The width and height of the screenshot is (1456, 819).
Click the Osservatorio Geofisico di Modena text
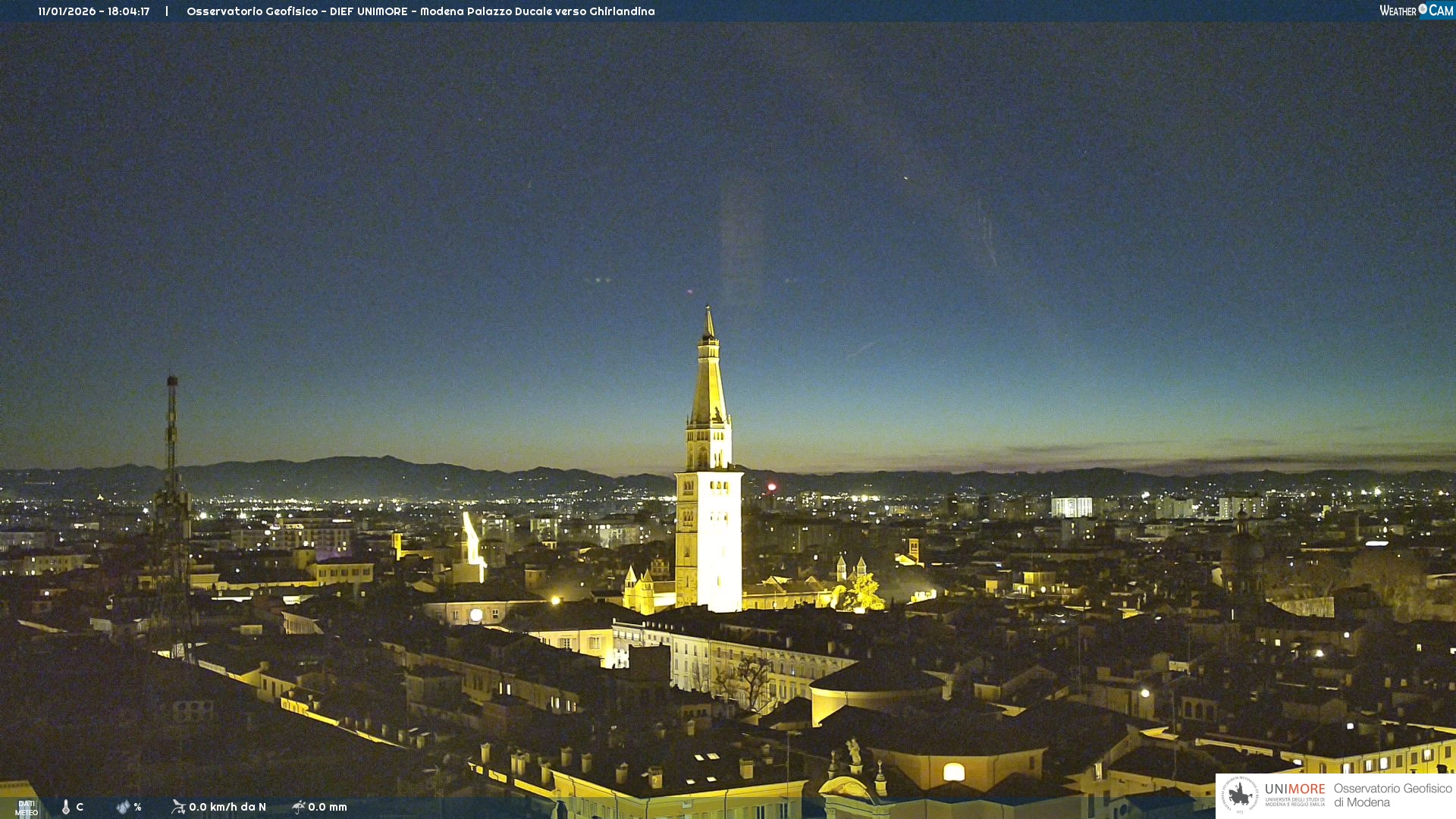click(1392, 795)
